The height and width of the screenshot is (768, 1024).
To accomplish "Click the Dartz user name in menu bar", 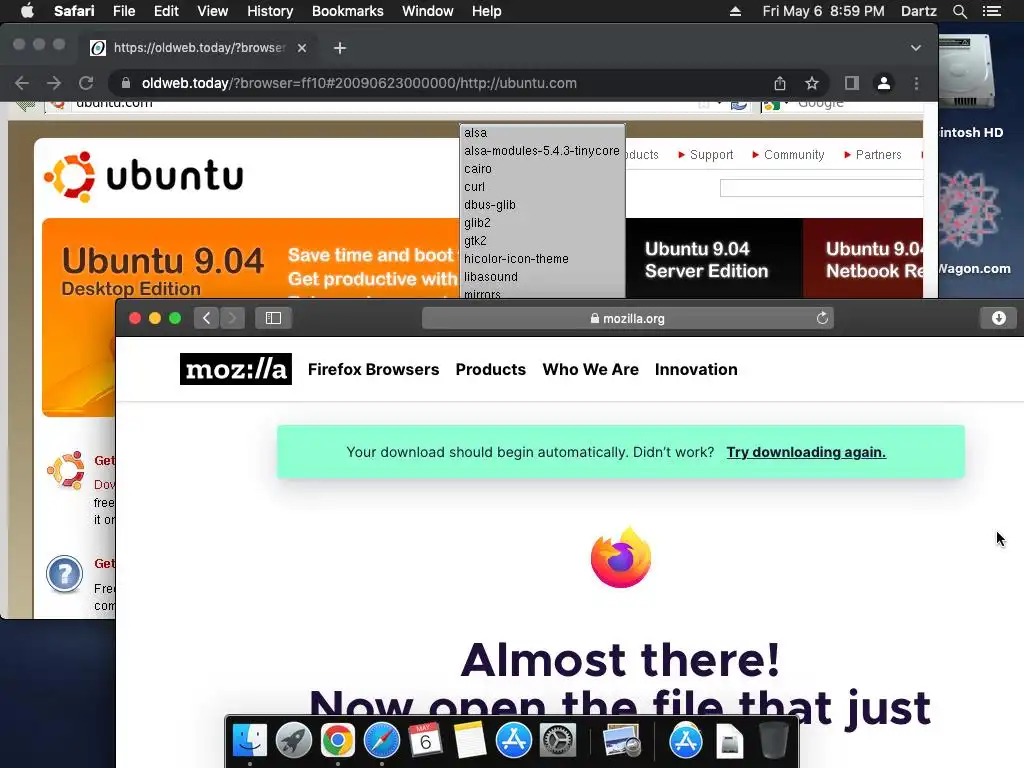I will tap(918, 11).
